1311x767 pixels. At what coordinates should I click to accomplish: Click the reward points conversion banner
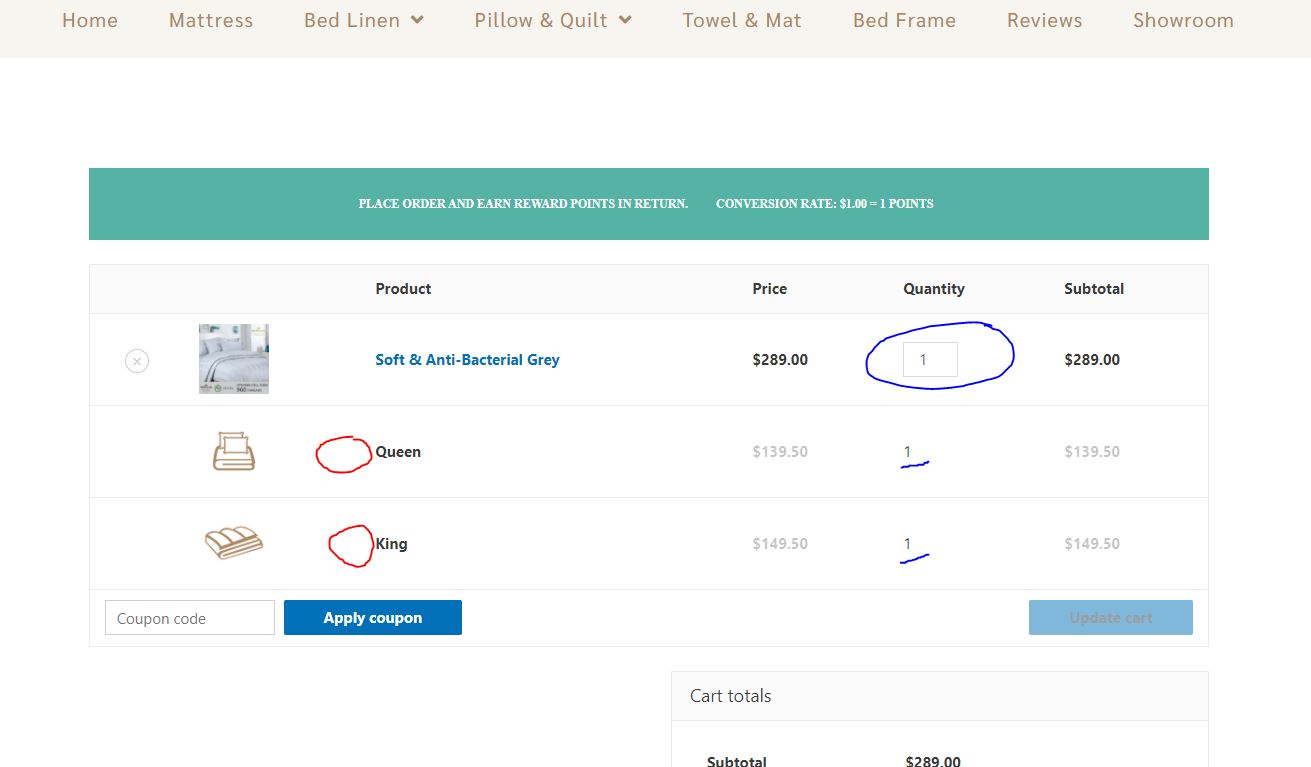click(649, 204)
